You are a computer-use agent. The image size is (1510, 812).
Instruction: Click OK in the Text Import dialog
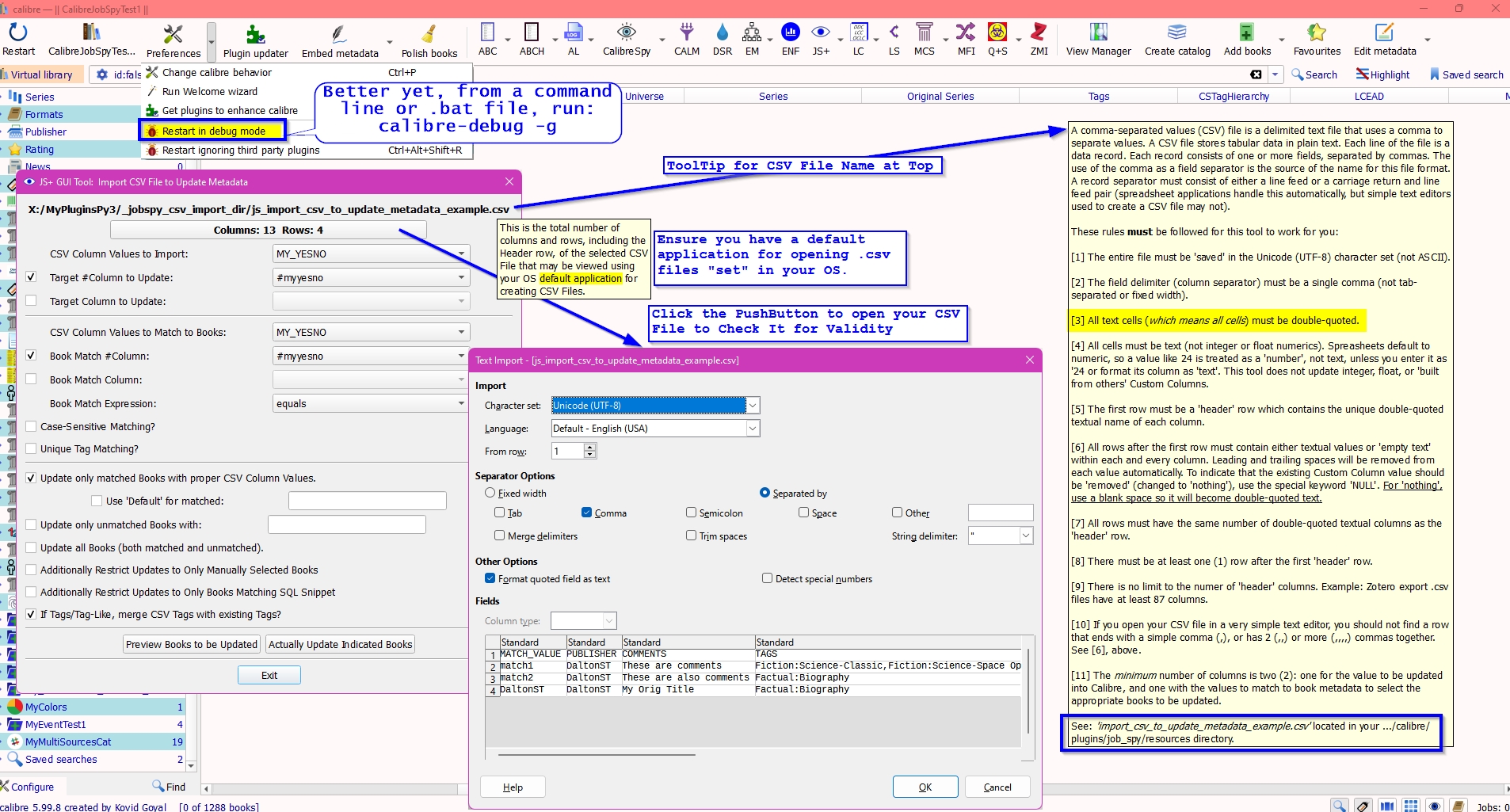(x=925, y=787)
